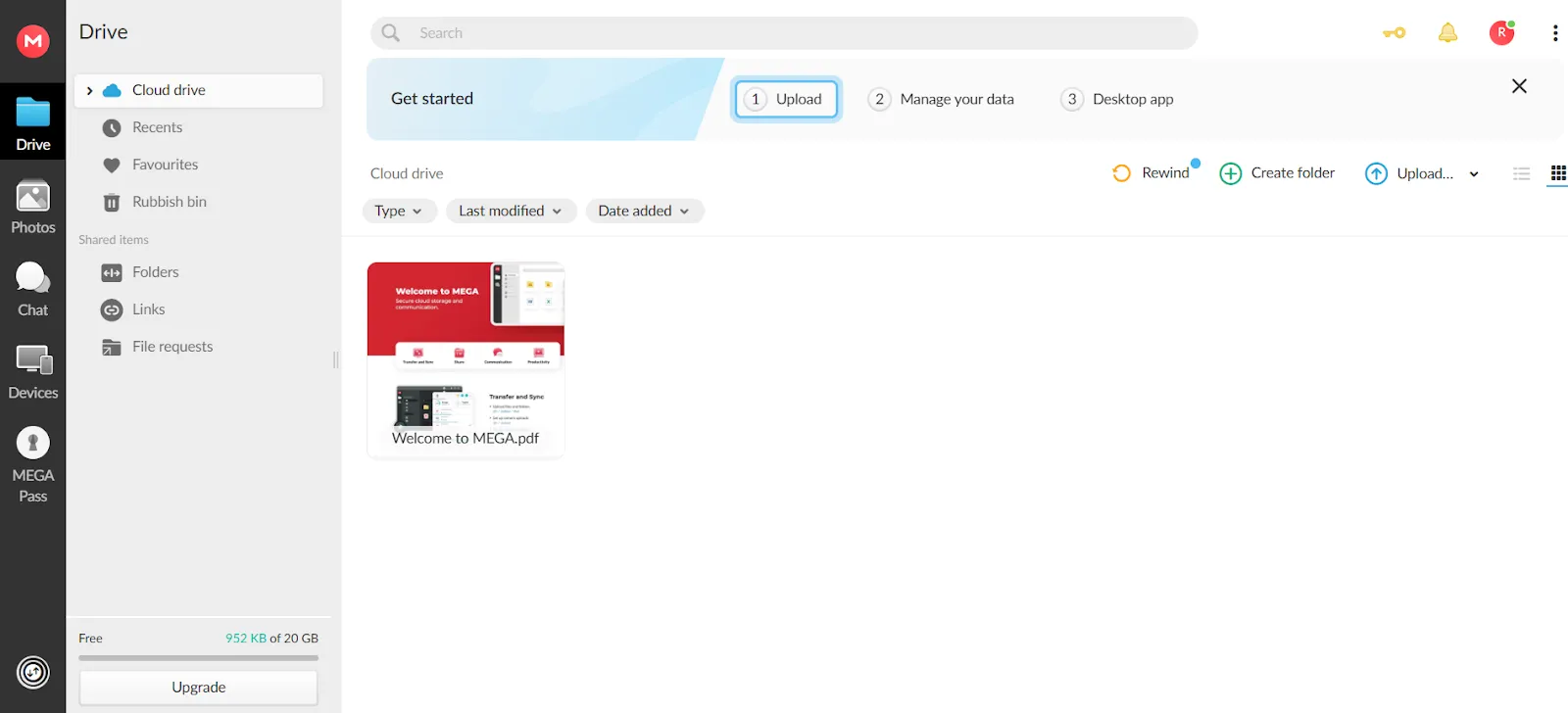
Task: Click the transfers circular icon at sidebar bottom
Action: click(x=33, y=672)
